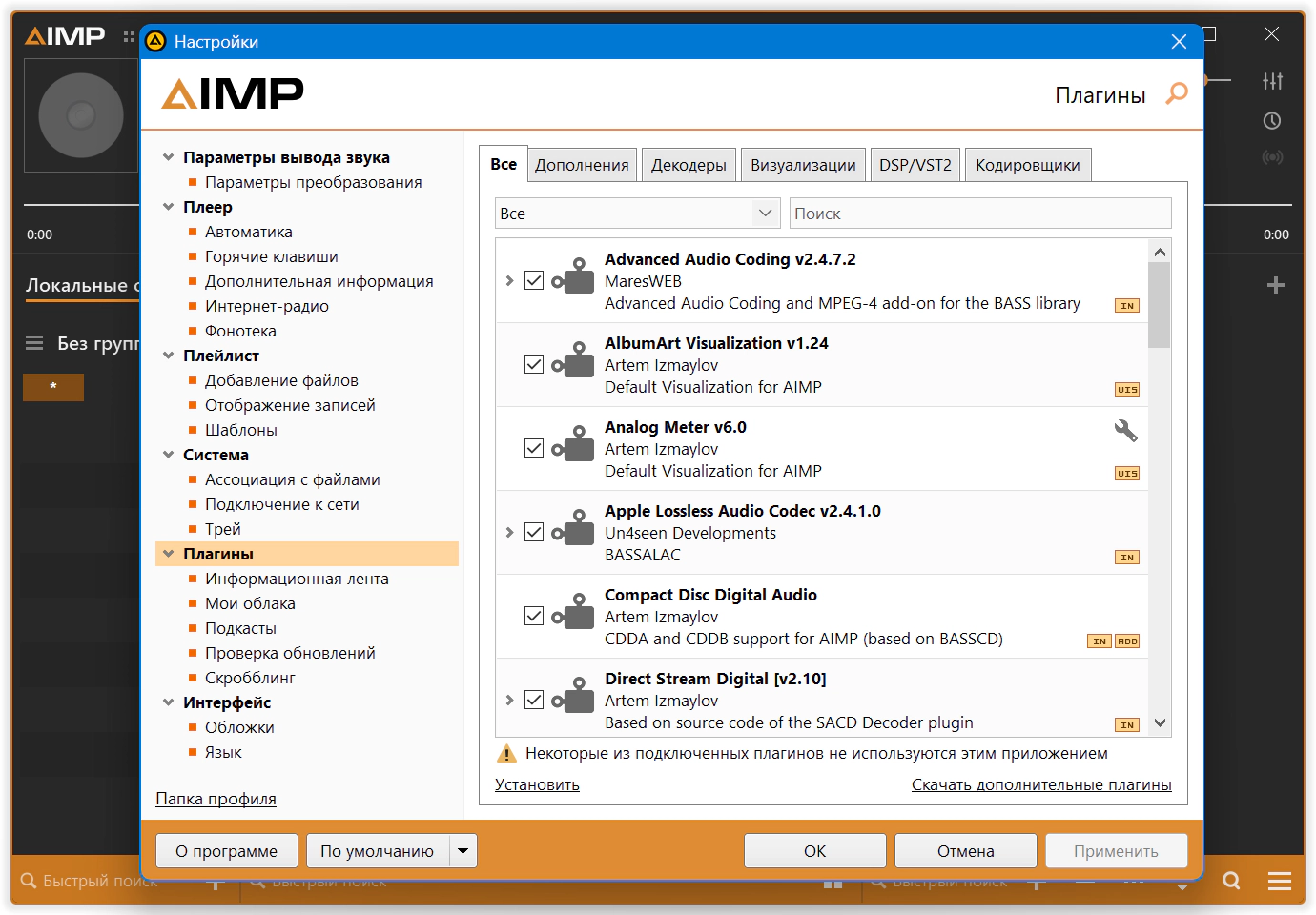Open the Скачать дополнительные плагины link

pyautogui.click(x=1041, y=784)
